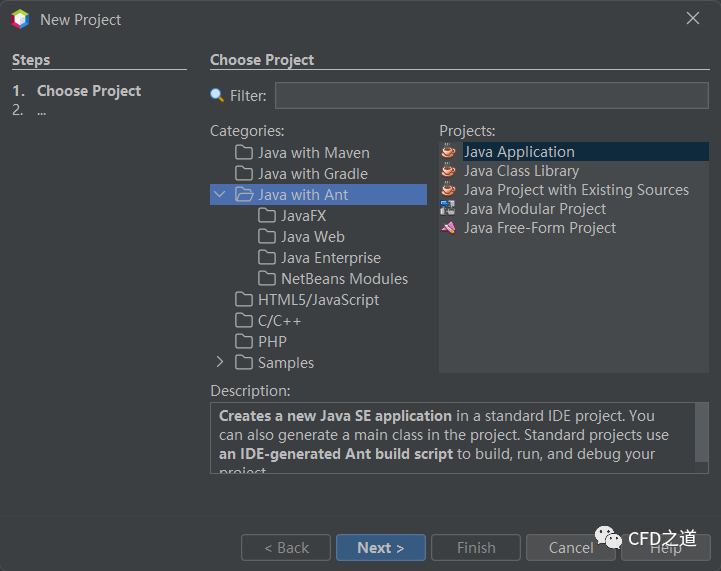Collapse the Java with Ant category
Screen dimensions: 721x571
pos(220,195)
